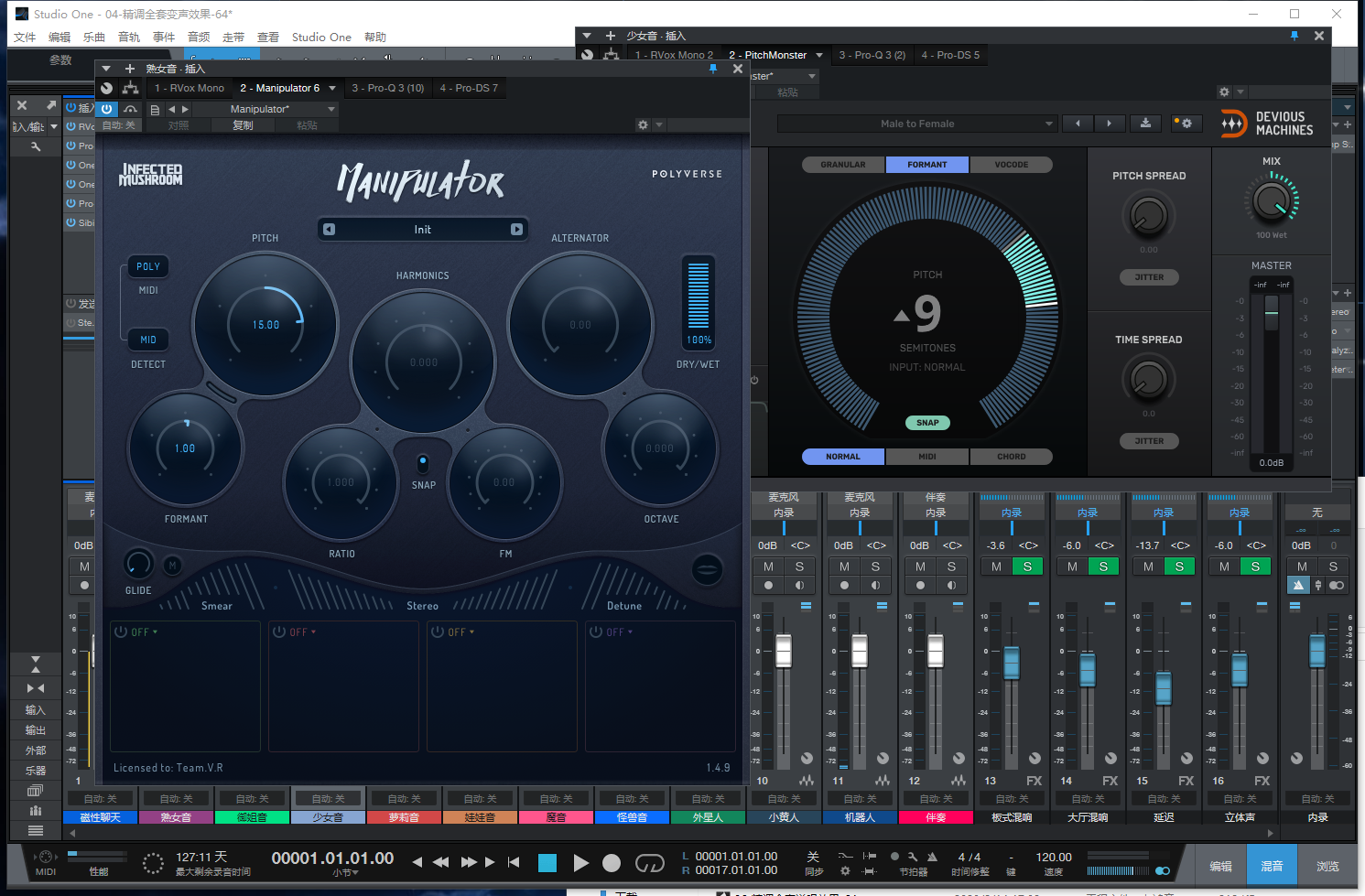Open the Manipulator window gear settings
Screen dimensions: 1365x896
point(643,124)
